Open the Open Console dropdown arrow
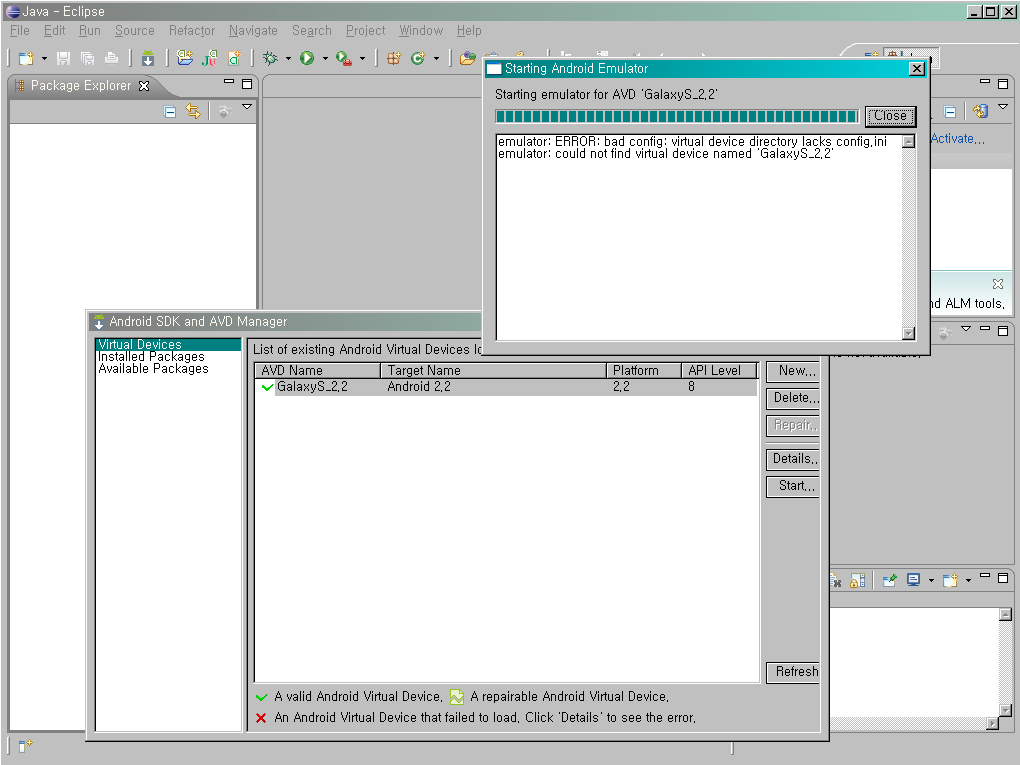 coord(969,580)
